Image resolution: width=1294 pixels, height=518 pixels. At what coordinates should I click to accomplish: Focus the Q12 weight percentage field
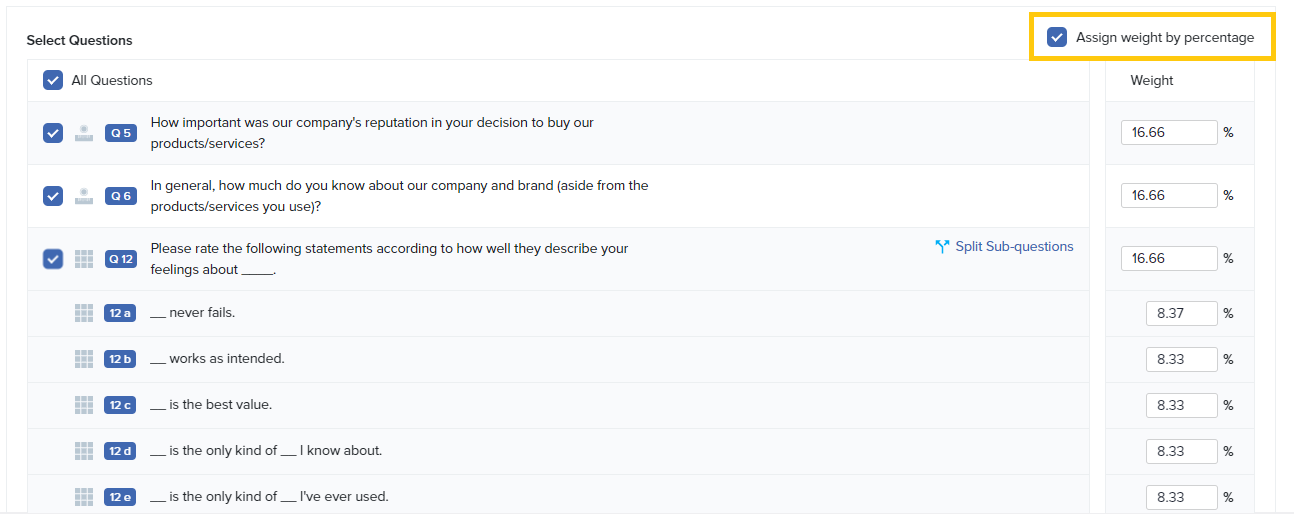point(1168,258)
